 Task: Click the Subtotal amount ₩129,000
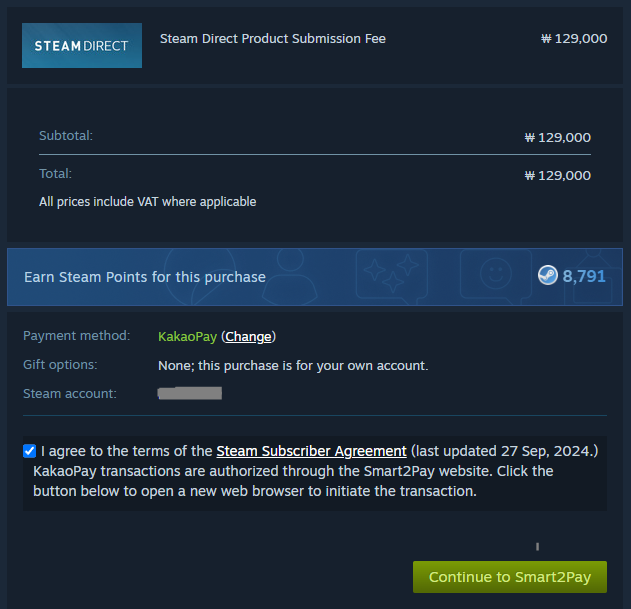(x=558, y=138)
